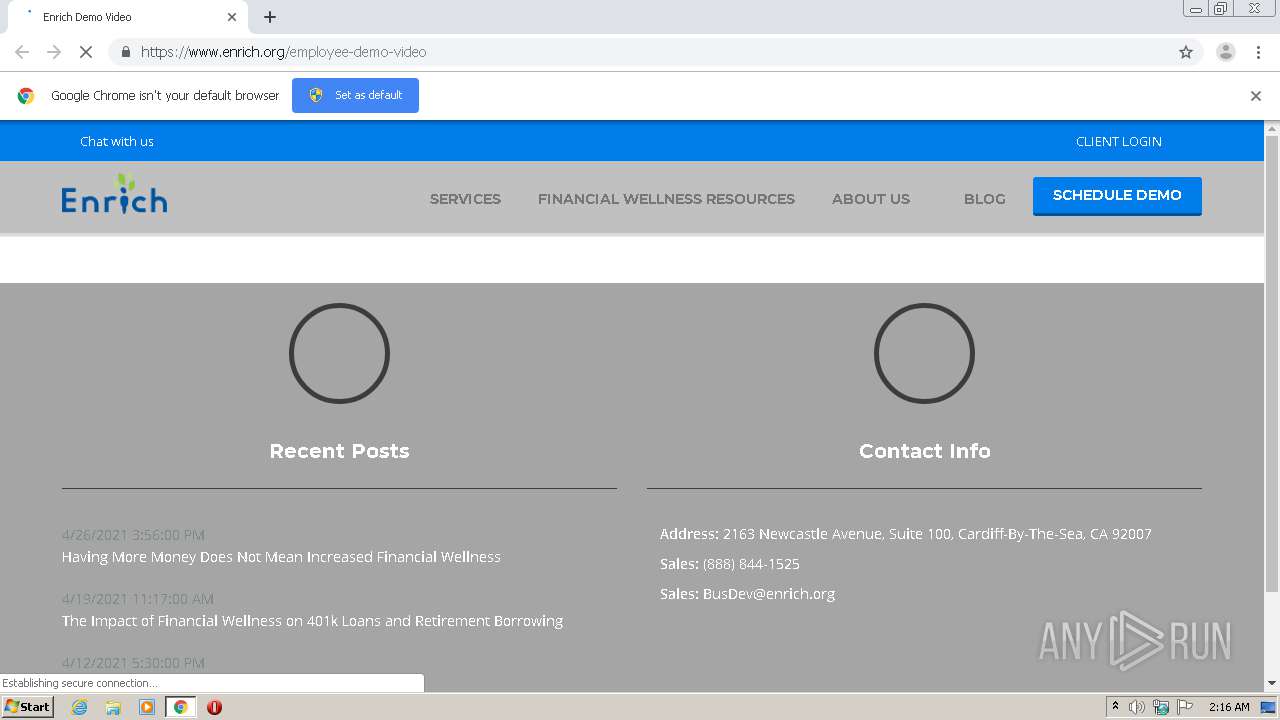This screenshot has width=1280, height=720.
Task: Click the circle icon above Recent Posts
Action: pyautogui.click(x=339, y=353)
